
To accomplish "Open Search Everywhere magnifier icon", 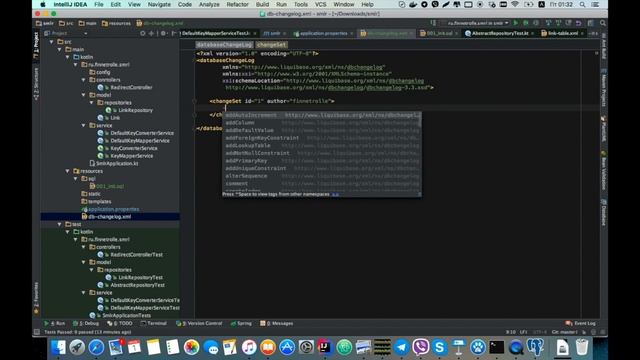I will coord(602,23).
